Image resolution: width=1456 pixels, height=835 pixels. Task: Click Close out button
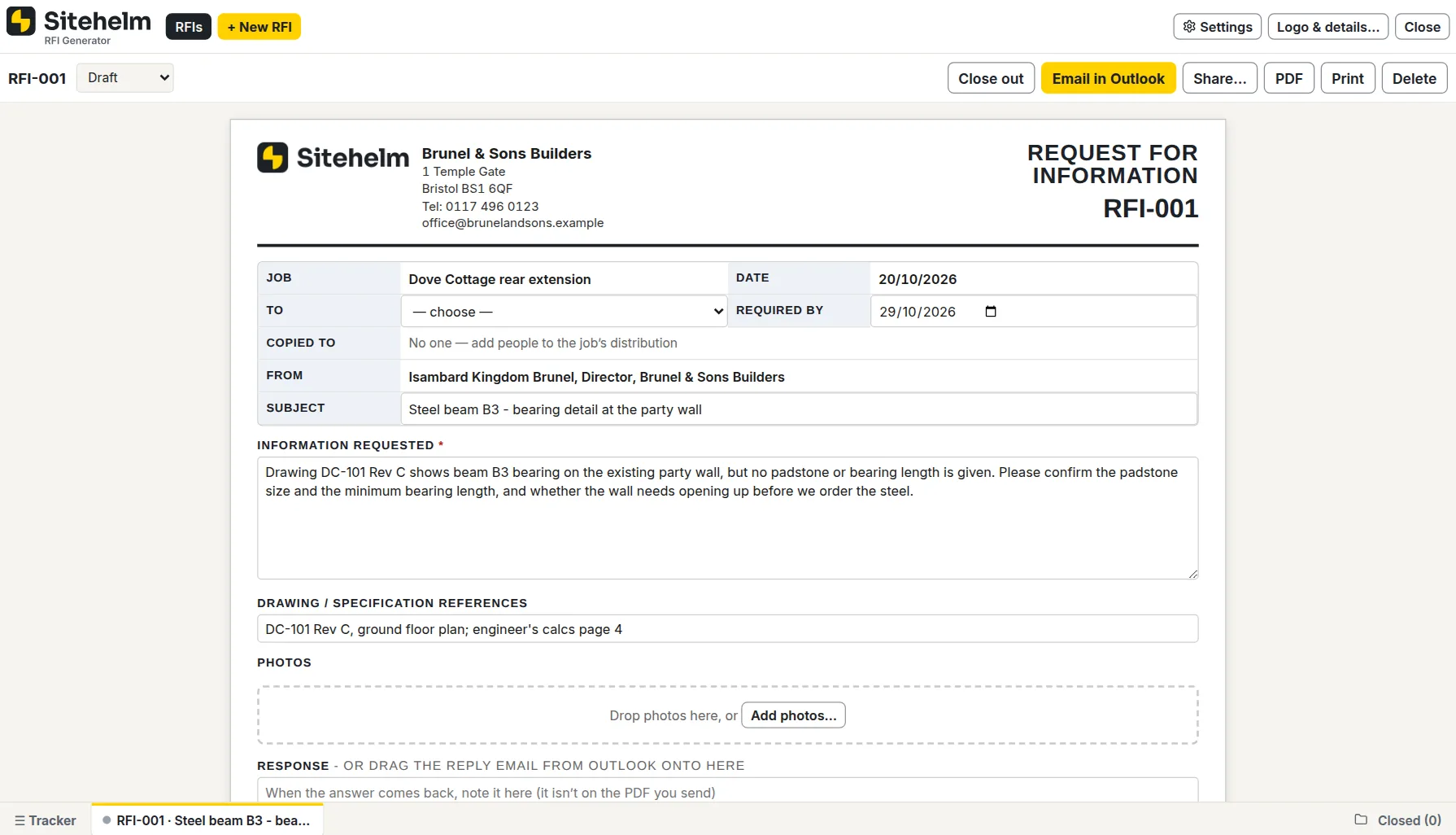(x=991, y=78)
